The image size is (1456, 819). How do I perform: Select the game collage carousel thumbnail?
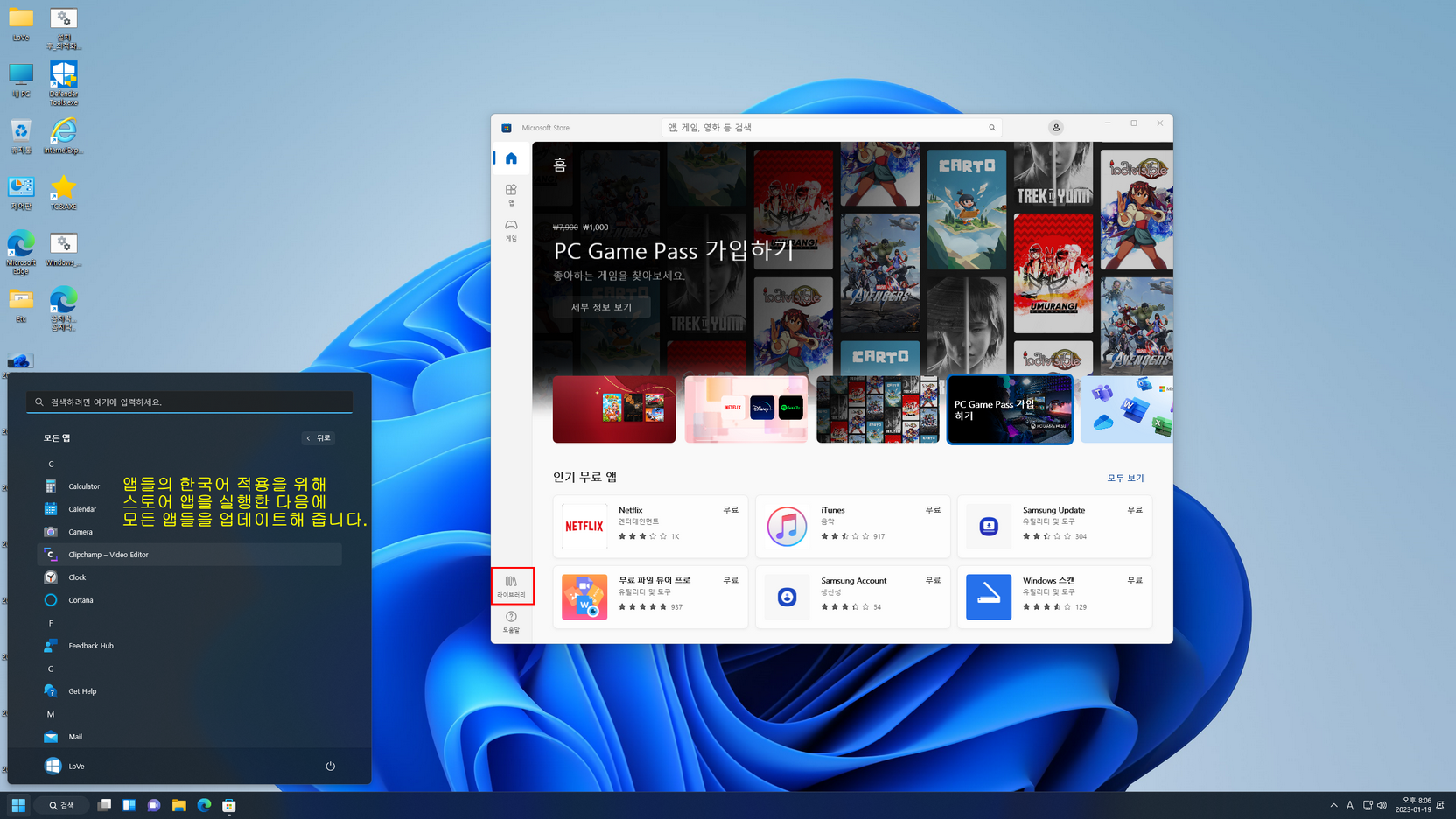pyautogui.click(x=878, y=409)
